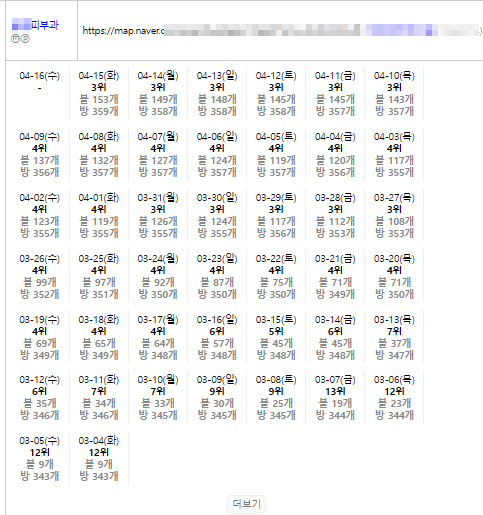The image size is (483, 515).
Task: Select the 03-16(일) cell ranked 6위
Action: point(217,337)
